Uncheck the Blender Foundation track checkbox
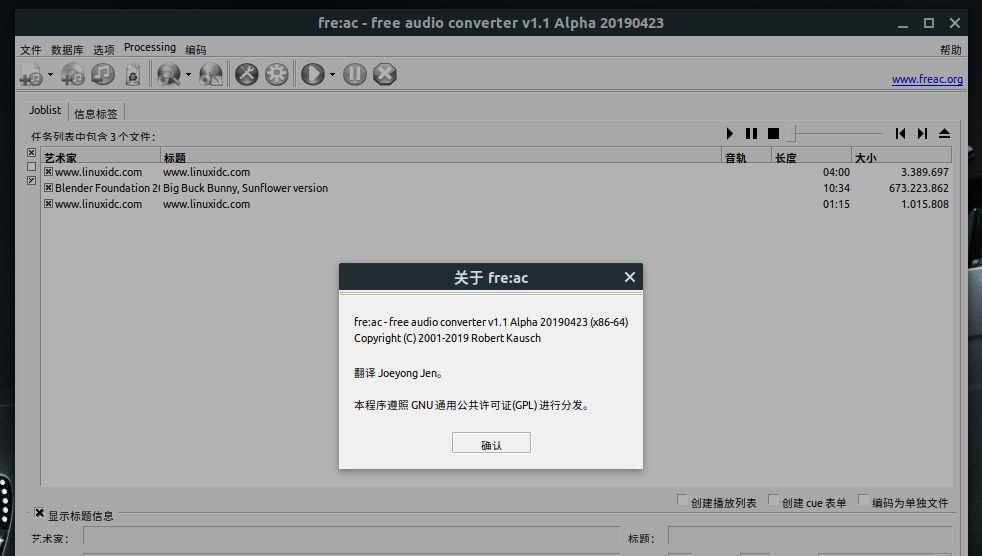Screen dimensions: 982x556 (x=48, y=187)
